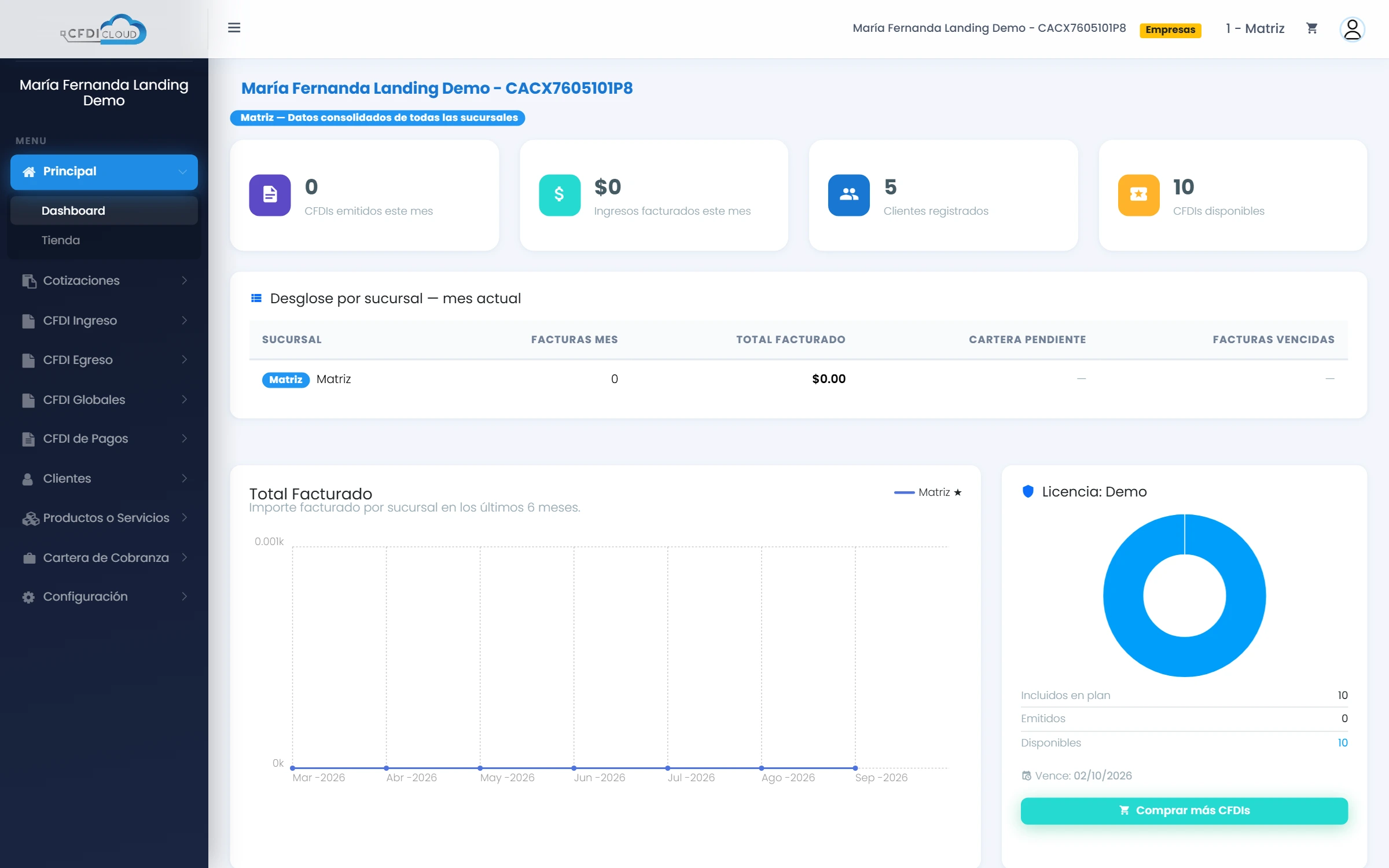1389x868 pixels.
Task: Open the CFDI de Pagos menu item
Action: [104, 439]
